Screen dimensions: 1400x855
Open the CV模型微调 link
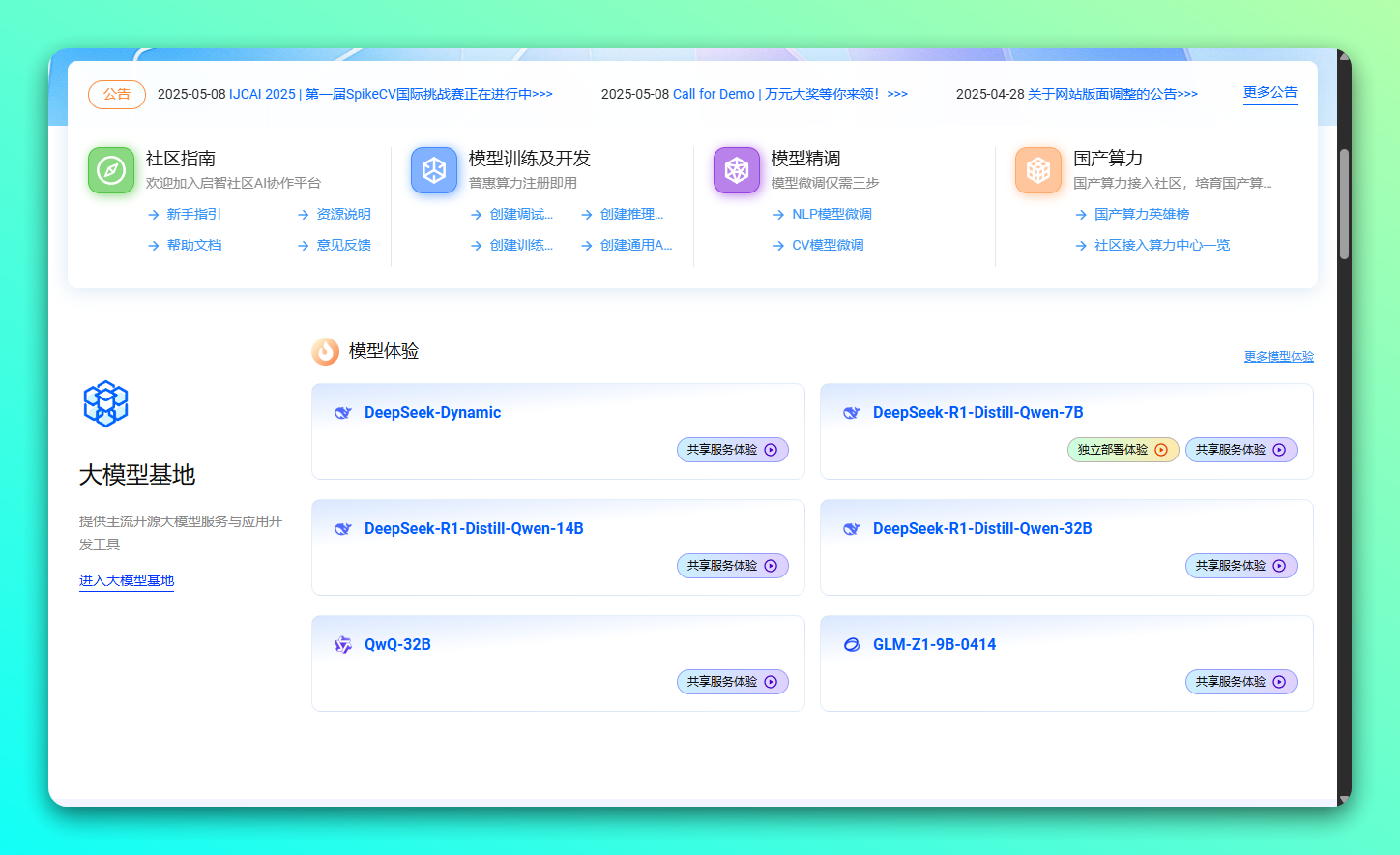[x=829, y=246]
